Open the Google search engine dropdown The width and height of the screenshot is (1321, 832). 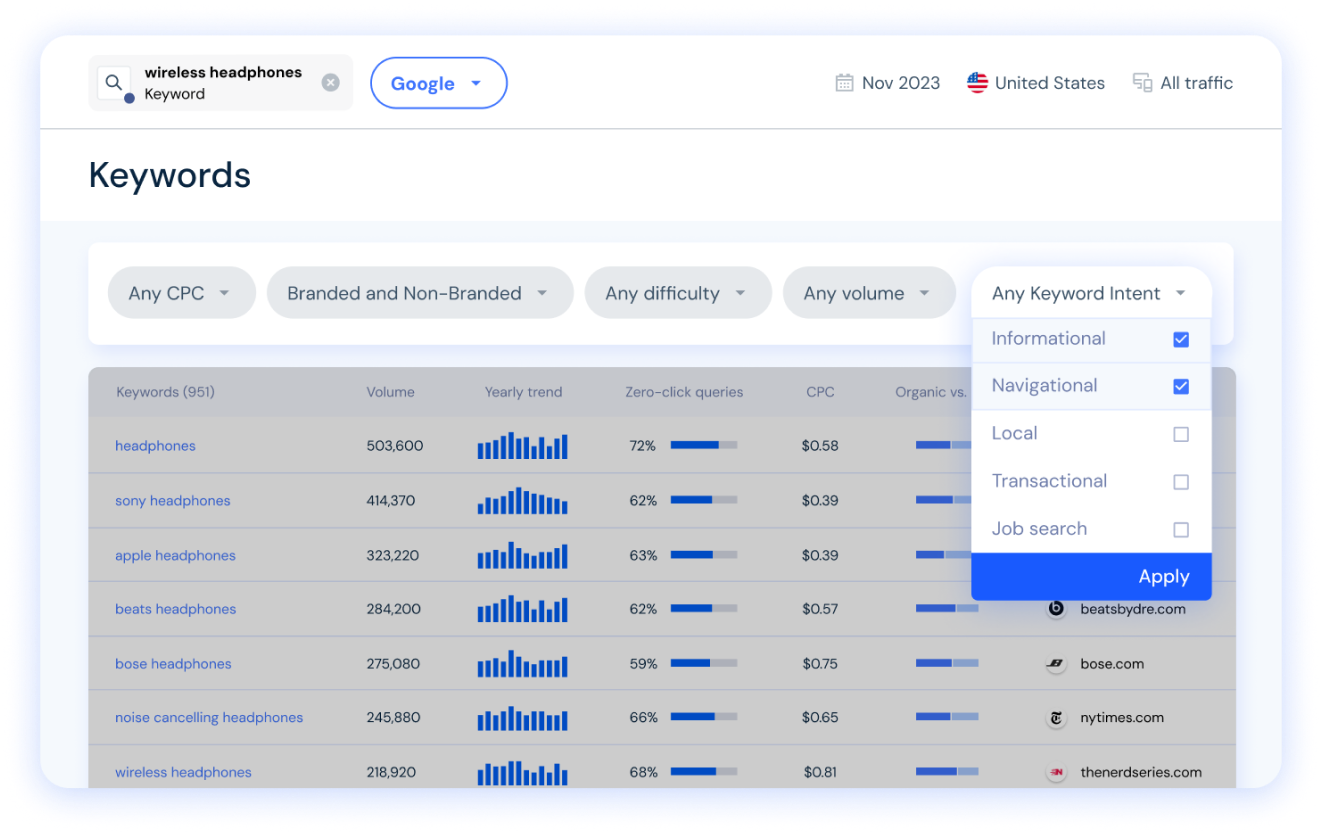point(438,83)
